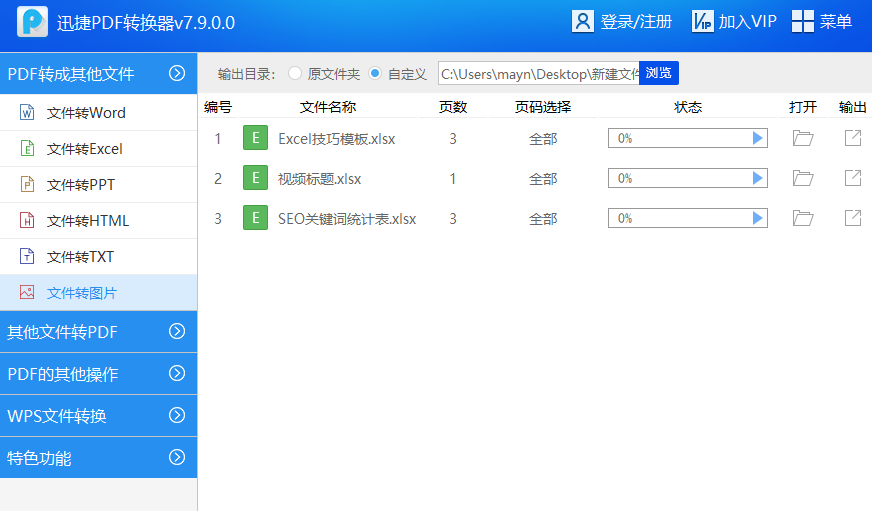
Task: Select the 原文件夹 radio button
Action: click(x=295, y=73)
